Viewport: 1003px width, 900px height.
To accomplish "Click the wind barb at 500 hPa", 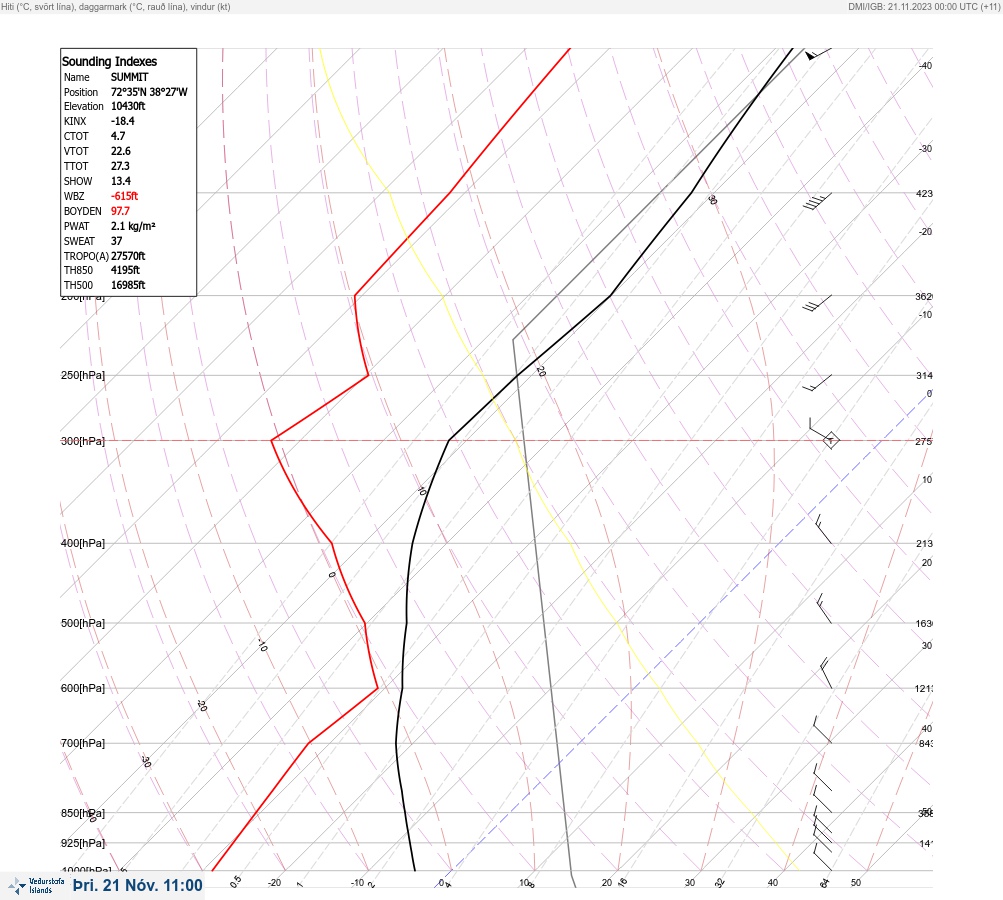I will click(824, 608).
